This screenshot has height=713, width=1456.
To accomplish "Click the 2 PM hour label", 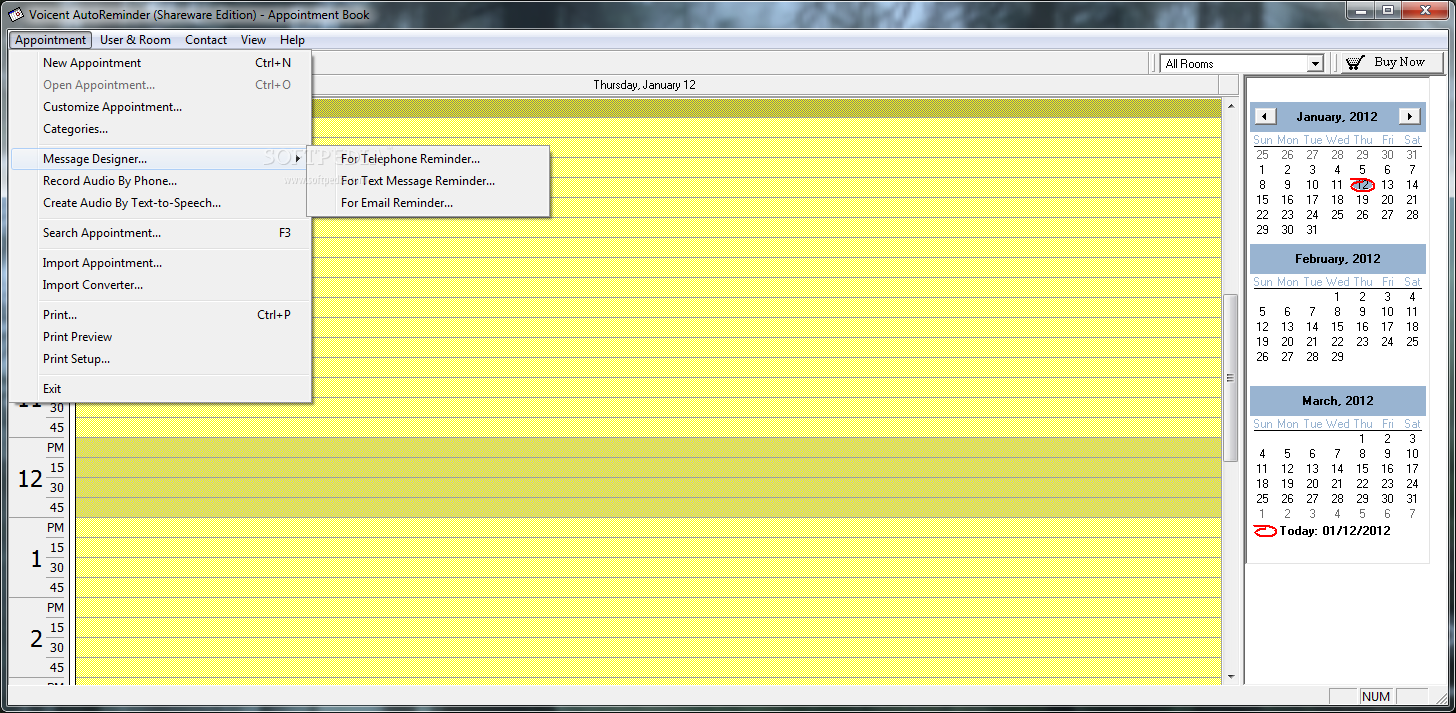I will point(36,638).
